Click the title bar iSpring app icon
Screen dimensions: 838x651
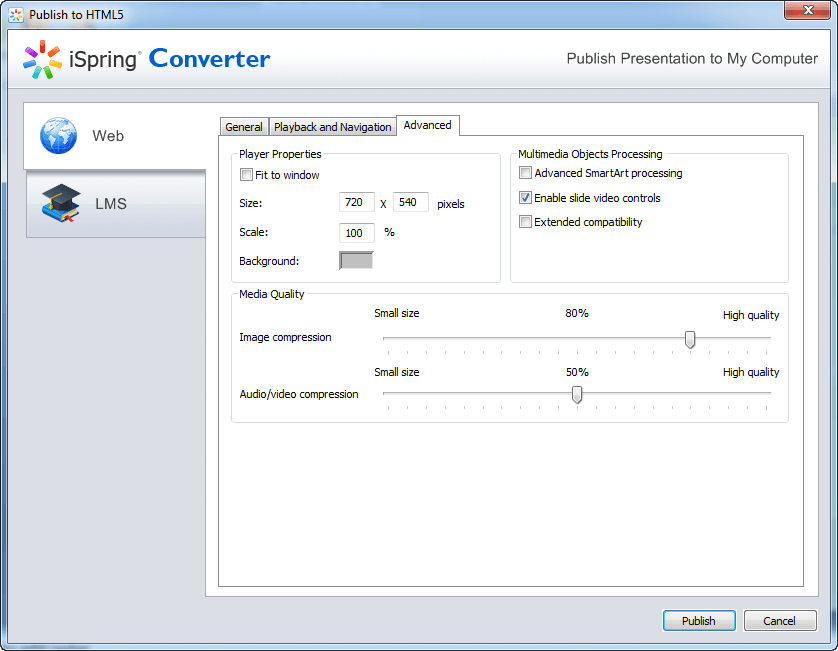[16, 15]
